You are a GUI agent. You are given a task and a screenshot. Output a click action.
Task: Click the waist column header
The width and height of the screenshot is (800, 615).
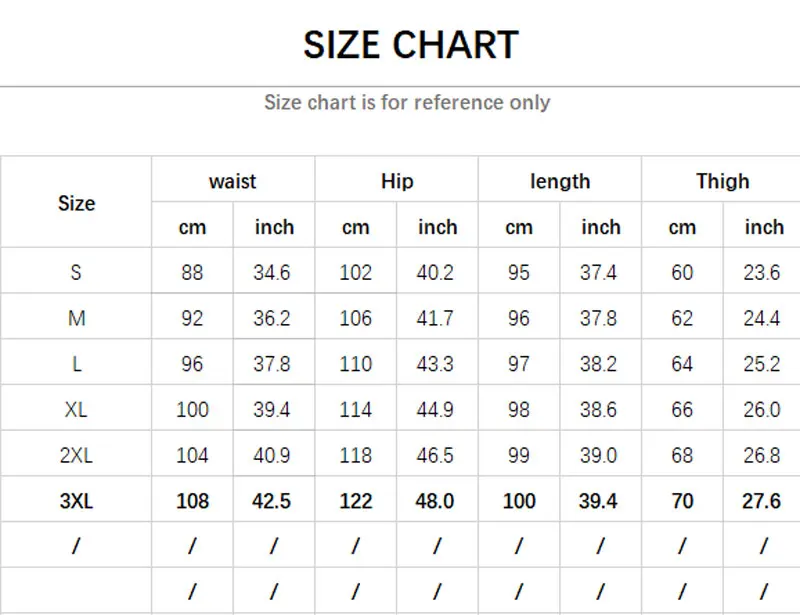click(x=232, y=181)
